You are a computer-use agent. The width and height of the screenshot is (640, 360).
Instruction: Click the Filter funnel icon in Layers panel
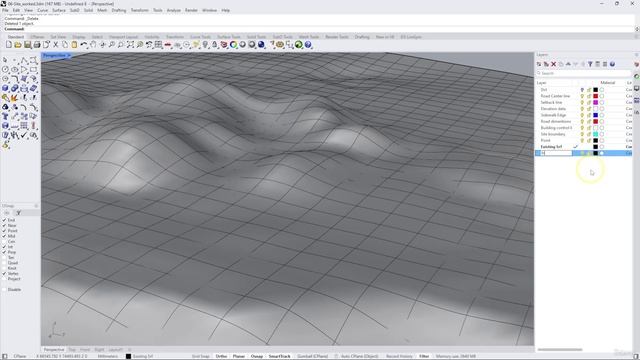click(590, 64)
